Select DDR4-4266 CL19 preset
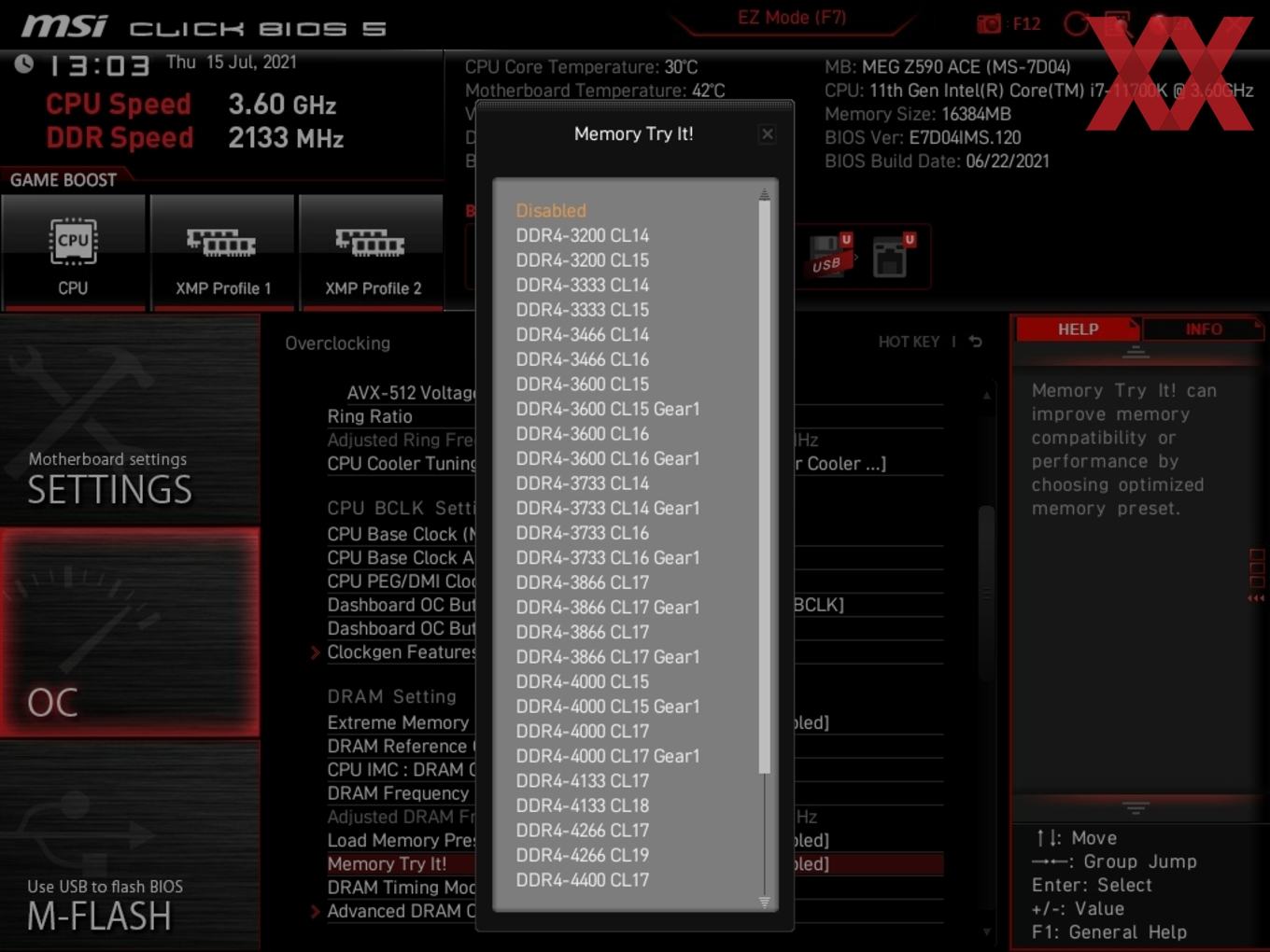Image resolution: width=1270 pixels, height=952 pixels. [583, 855]
